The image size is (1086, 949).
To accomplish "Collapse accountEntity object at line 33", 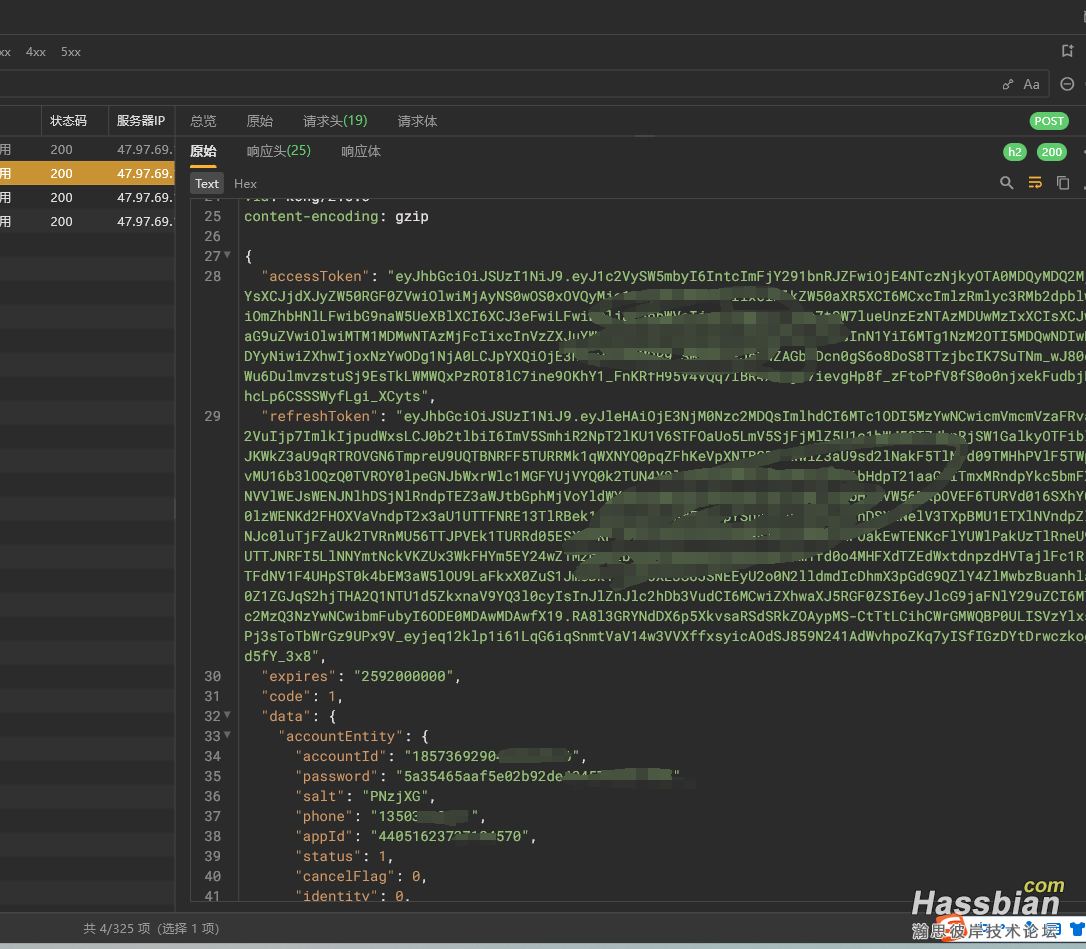I will click(227, 736).
